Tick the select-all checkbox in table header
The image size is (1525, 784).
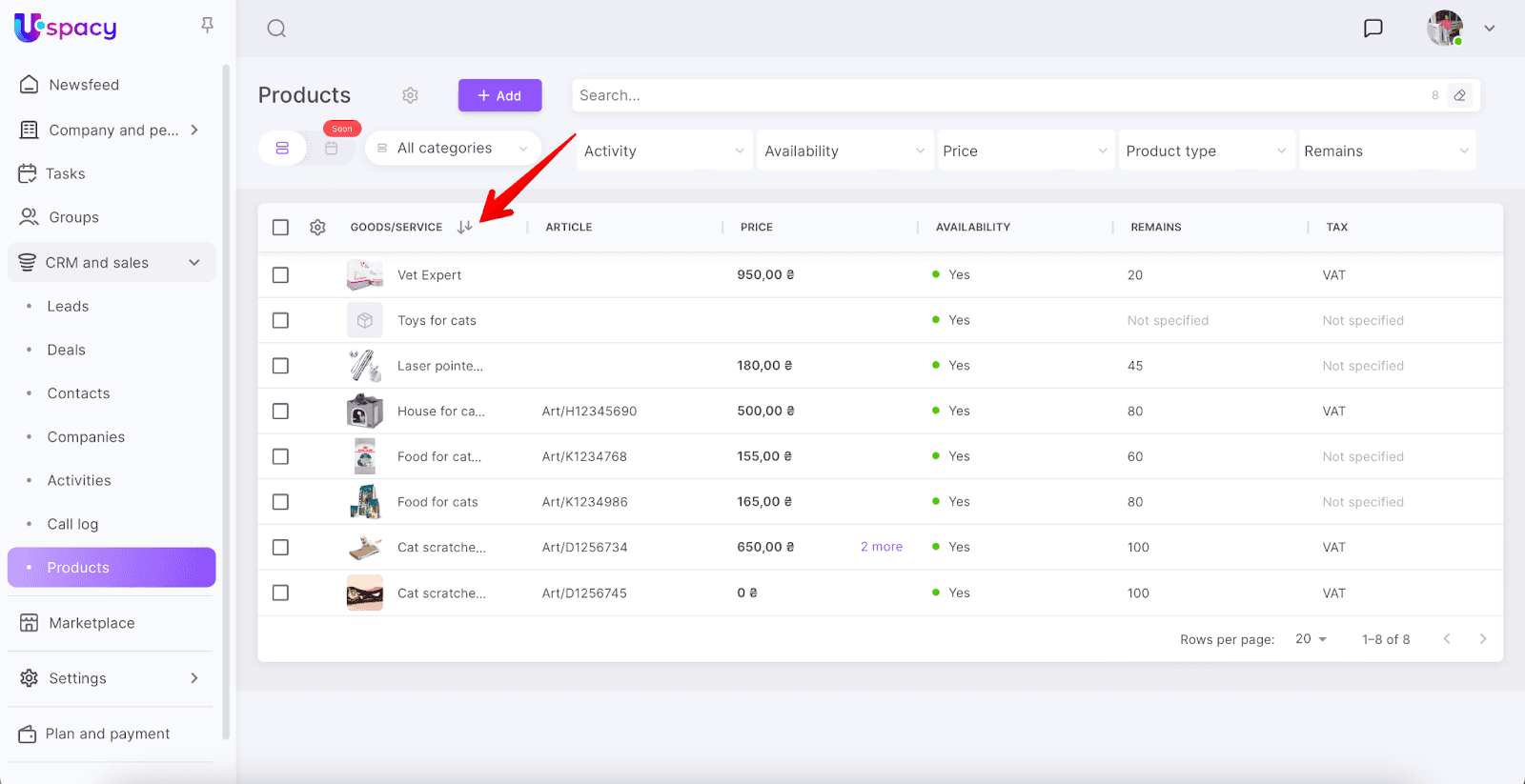[280, 228]
